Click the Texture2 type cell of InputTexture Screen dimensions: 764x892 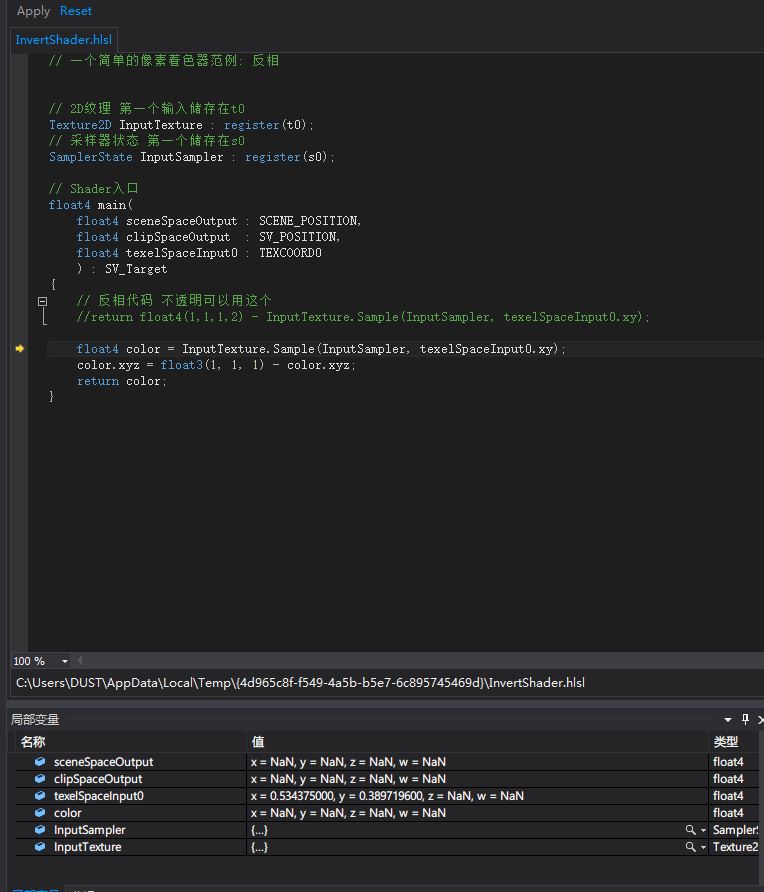pos(736,847)
